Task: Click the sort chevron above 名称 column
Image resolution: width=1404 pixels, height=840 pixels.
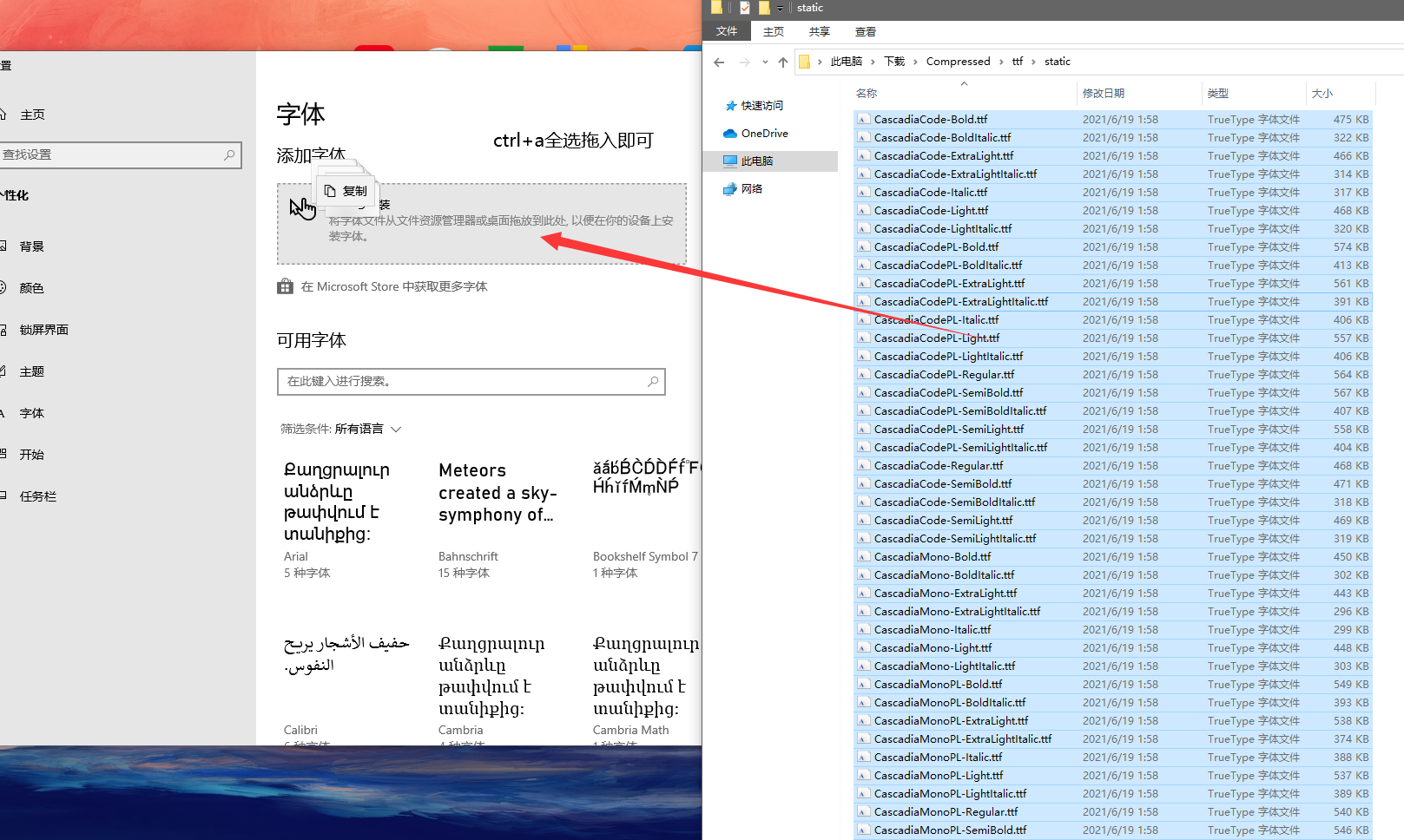Action: coord(964,83)
